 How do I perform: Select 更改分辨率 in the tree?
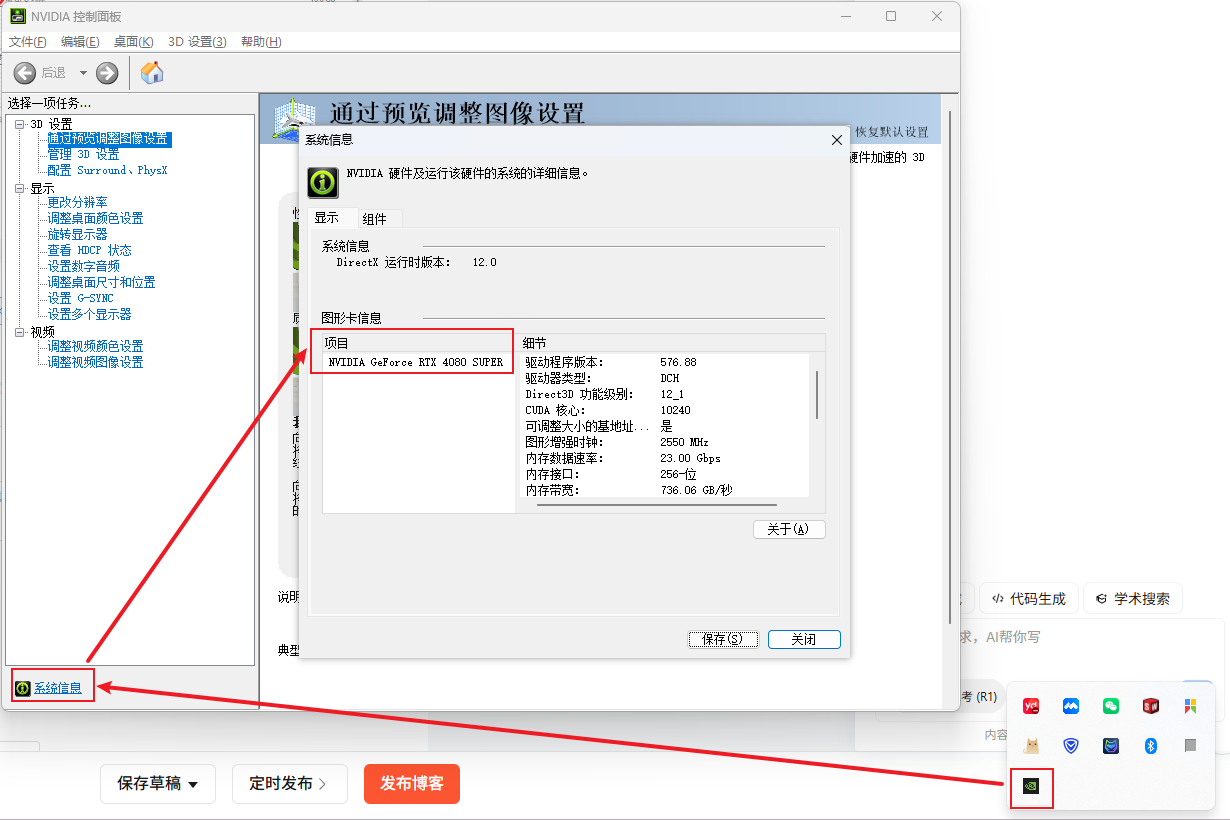pos(77,203)
